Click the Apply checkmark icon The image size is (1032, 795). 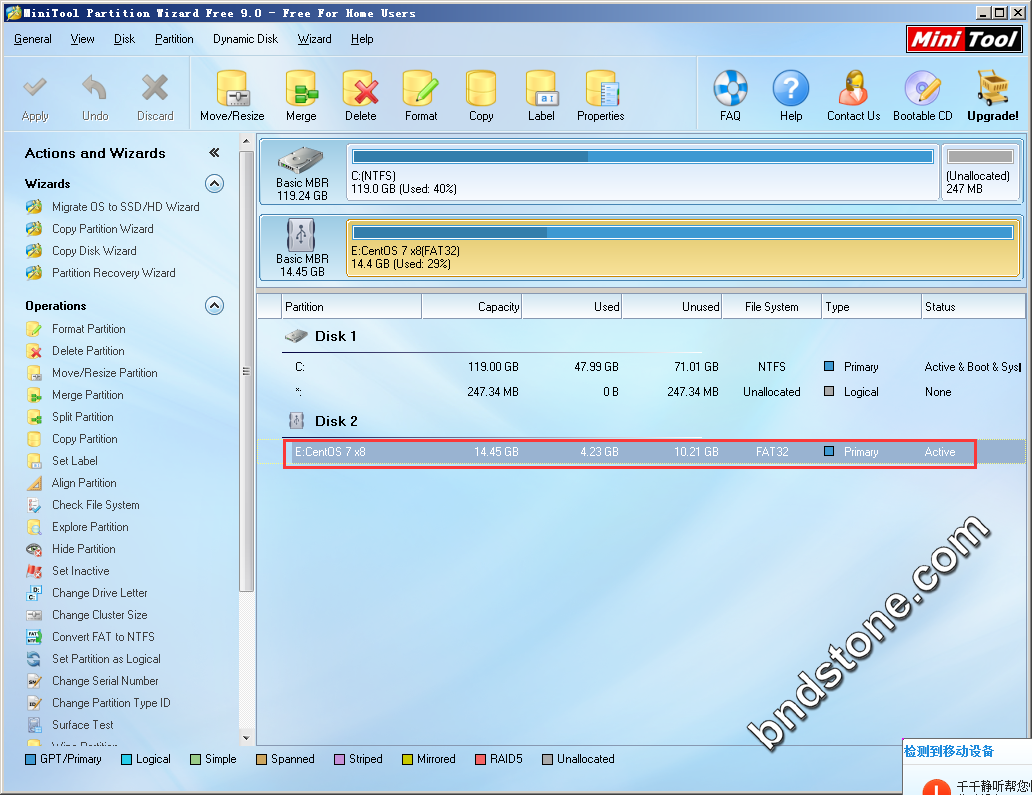pos(35,88)
